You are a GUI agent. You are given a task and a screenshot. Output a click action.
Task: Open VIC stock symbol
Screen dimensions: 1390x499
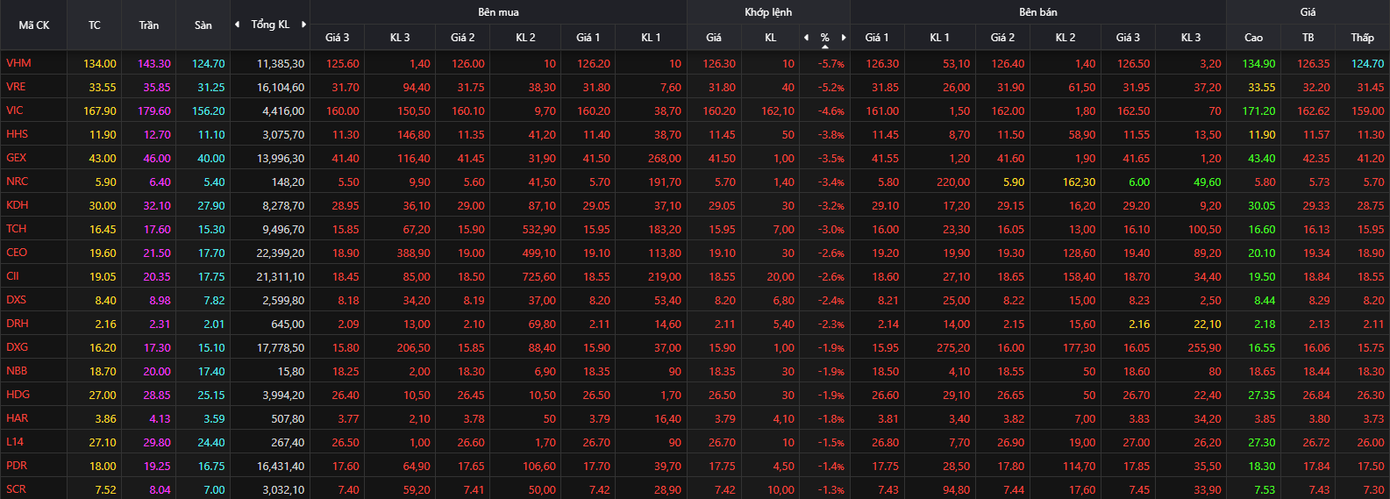pyautogui.click(x=15, y=110)
